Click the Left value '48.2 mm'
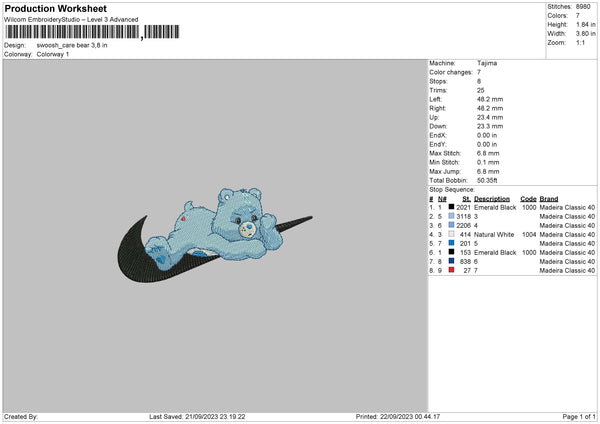The image size is (600, 424). coord(490,99)
